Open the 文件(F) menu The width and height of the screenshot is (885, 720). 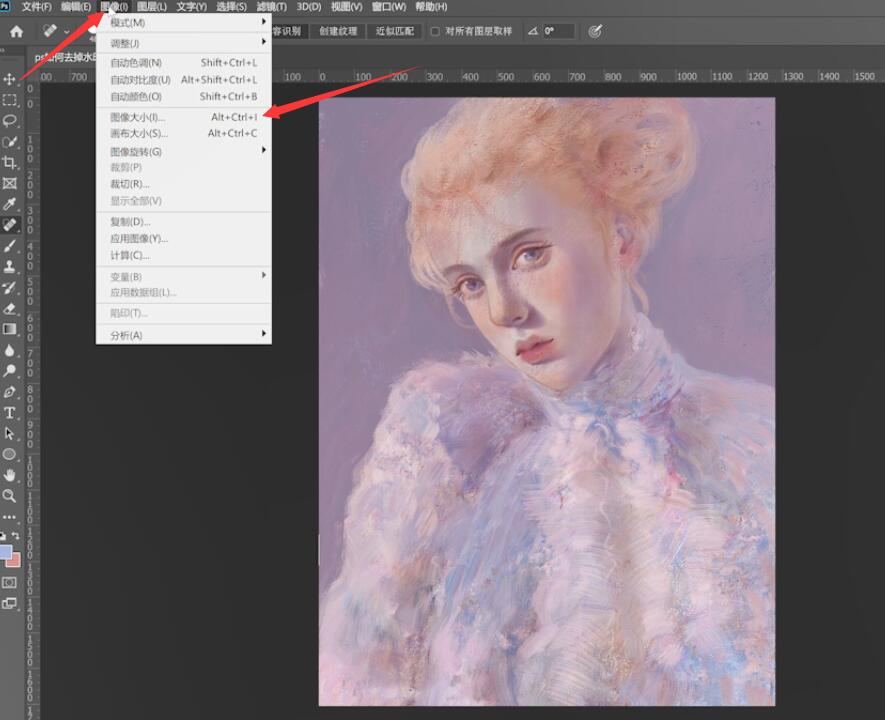pos(37,7)
